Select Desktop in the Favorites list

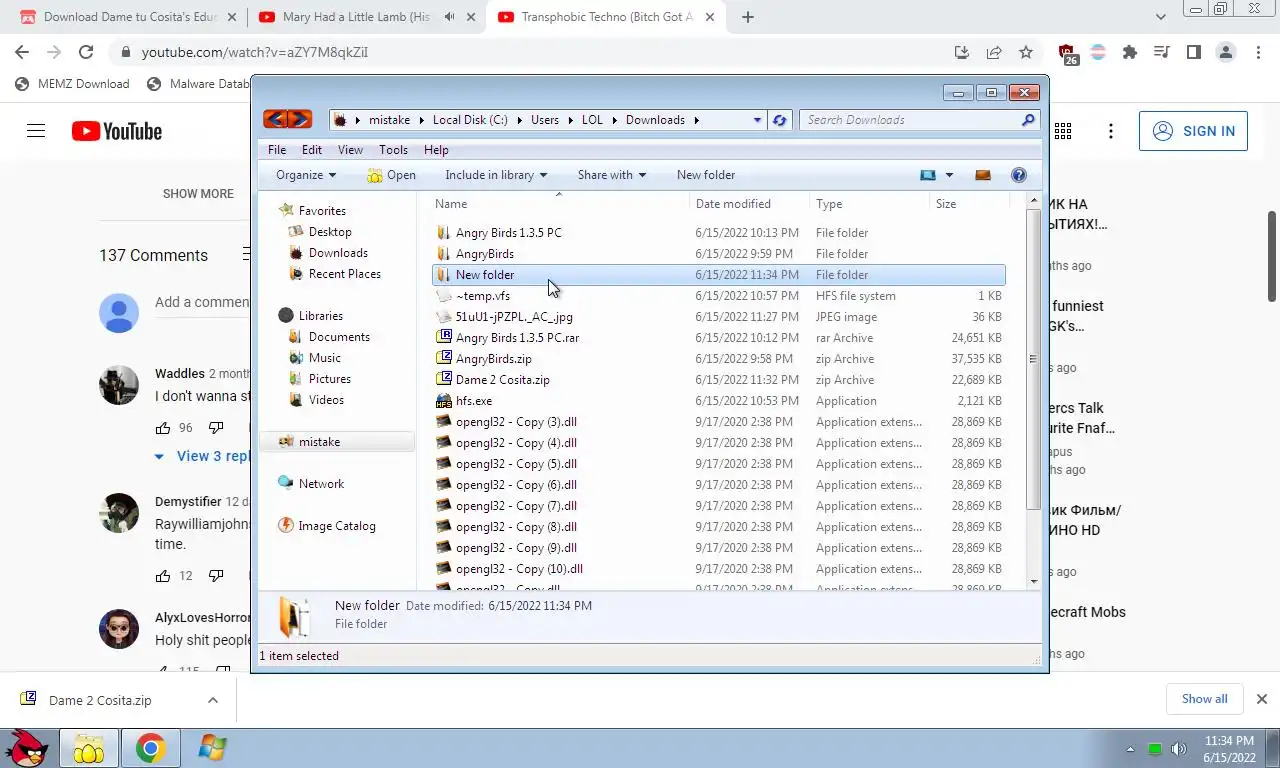pos(330,232)
